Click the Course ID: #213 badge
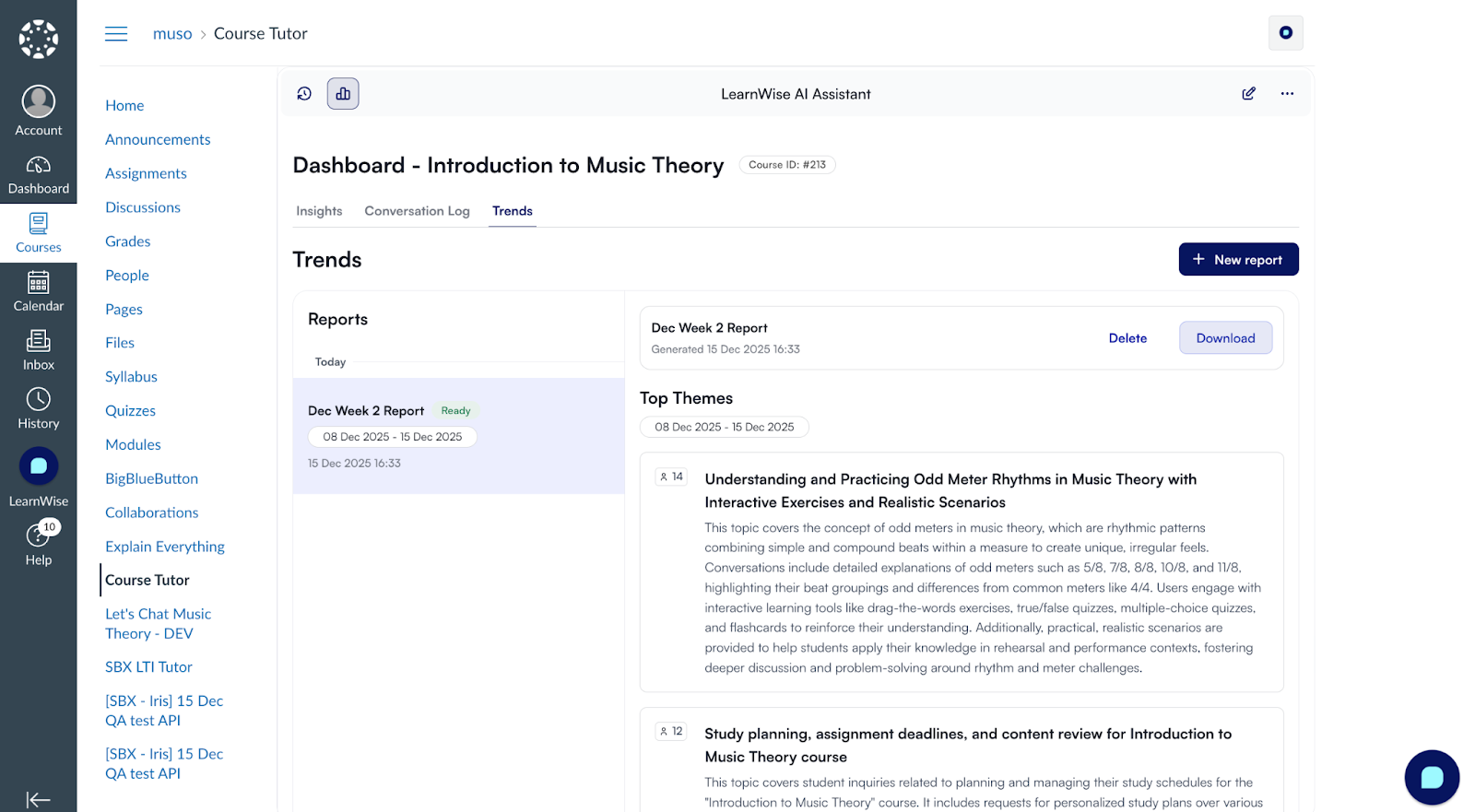Viewport: 1475px width, 812px height. 787,165
